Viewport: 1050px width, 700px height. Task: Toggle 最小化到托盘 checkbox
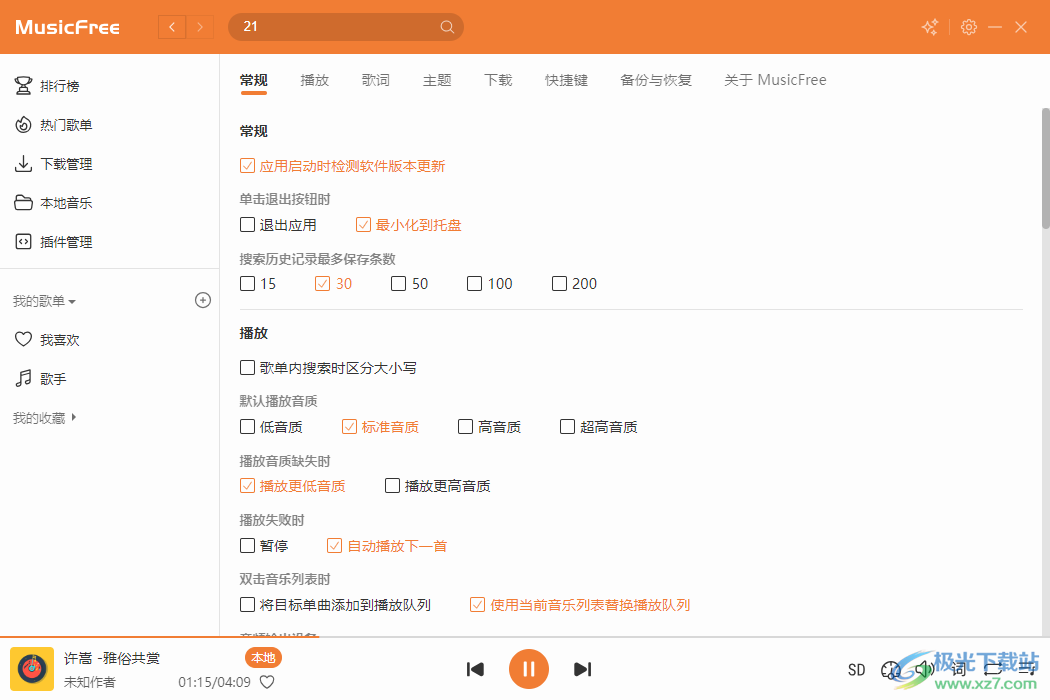point(408,224)
